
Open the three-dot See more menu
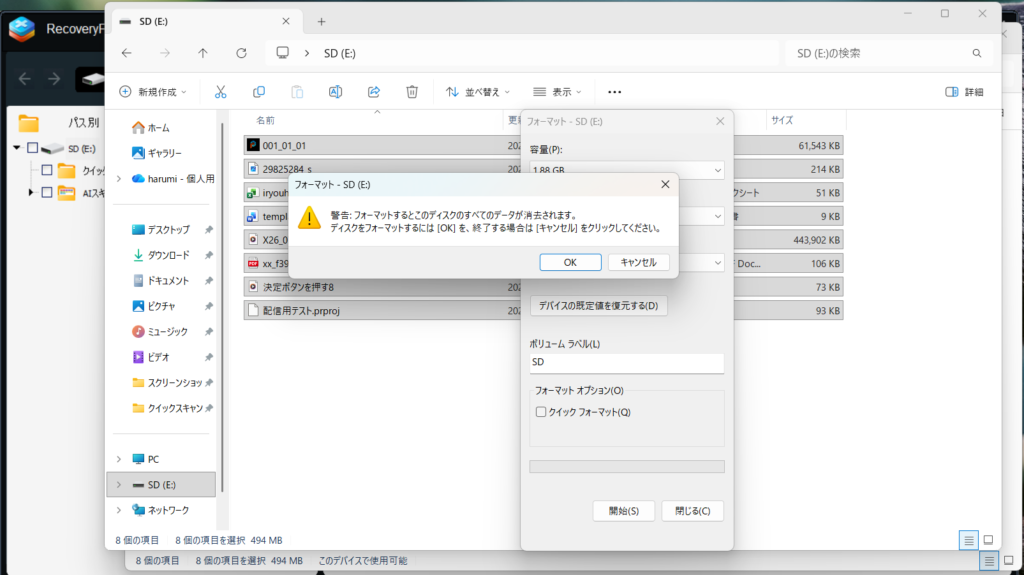[614, 92]
